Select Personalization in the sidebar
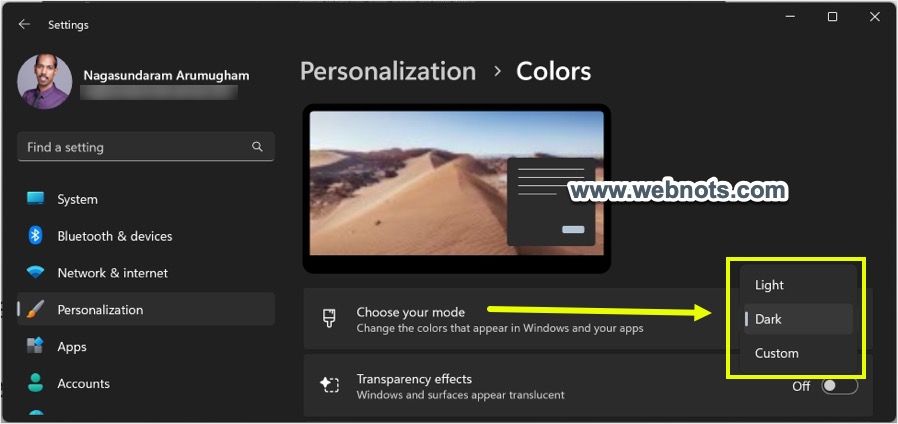Image resolution: width=898 pixels, height=424 pixels. (146, 309)
